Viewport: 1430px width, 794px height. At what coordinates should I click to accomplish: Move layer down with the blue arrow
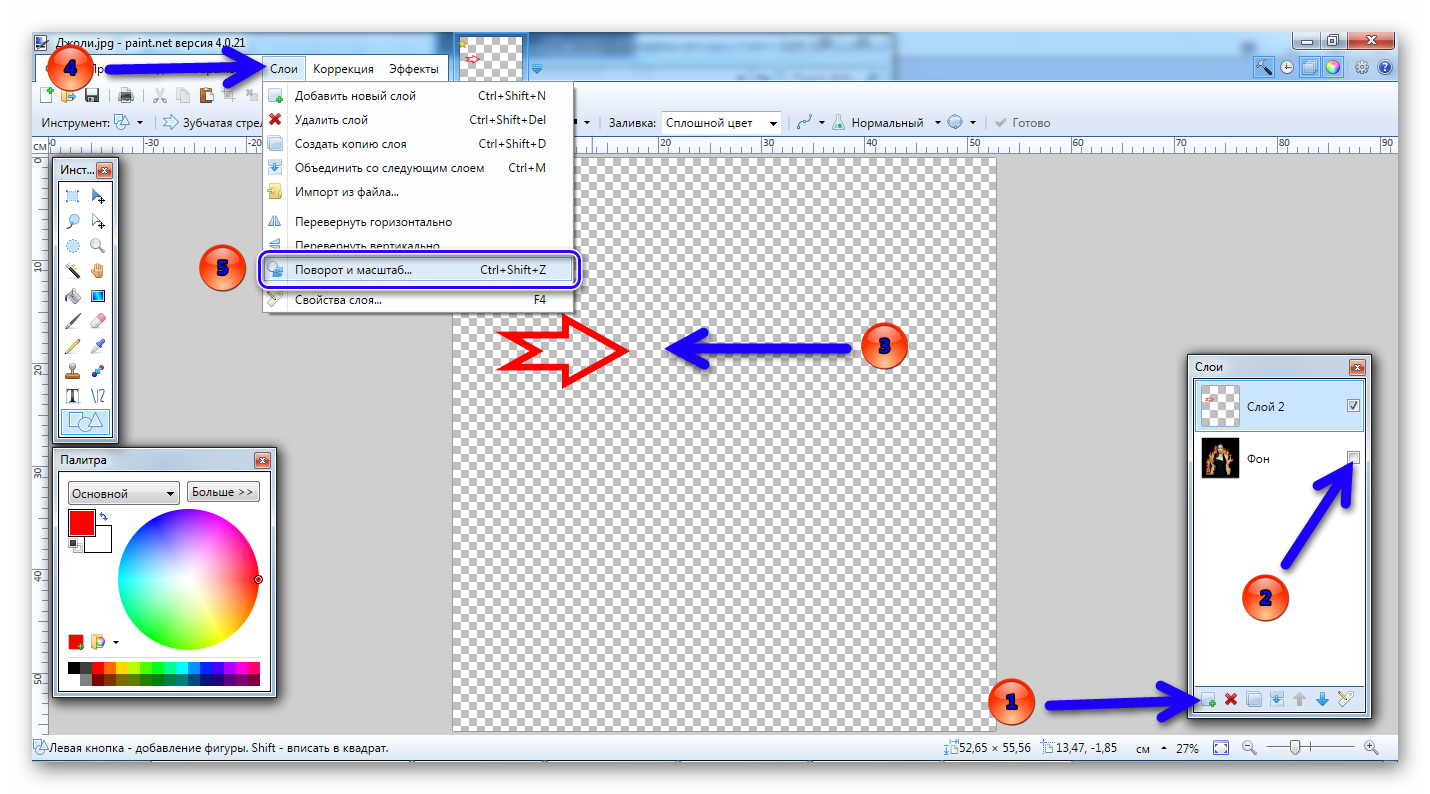(x=1322, y=700)
